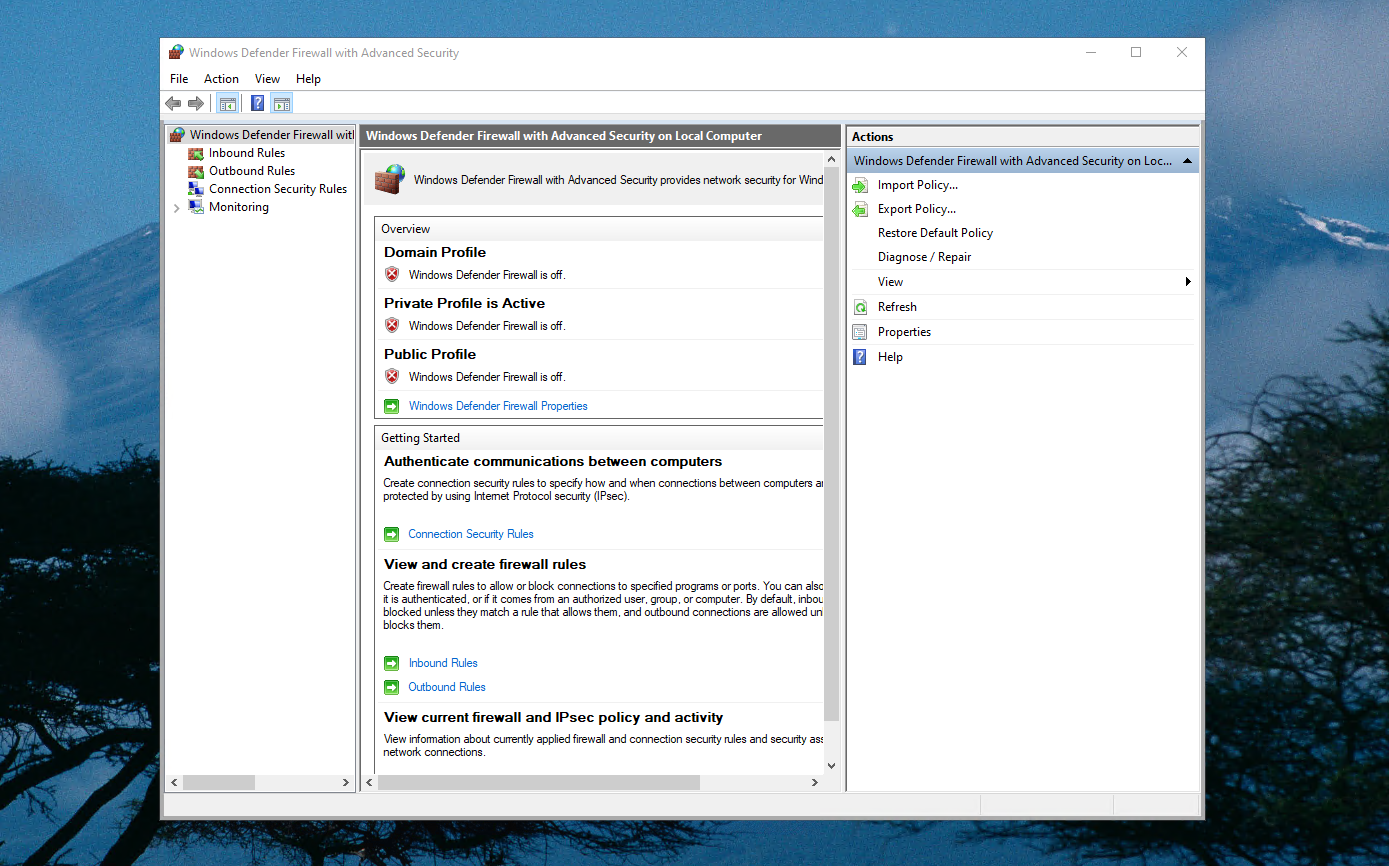This screenshot has height=866, width=1389.
Task: Go forward with the toolbar Forward arrow
Action: [196, 103]
